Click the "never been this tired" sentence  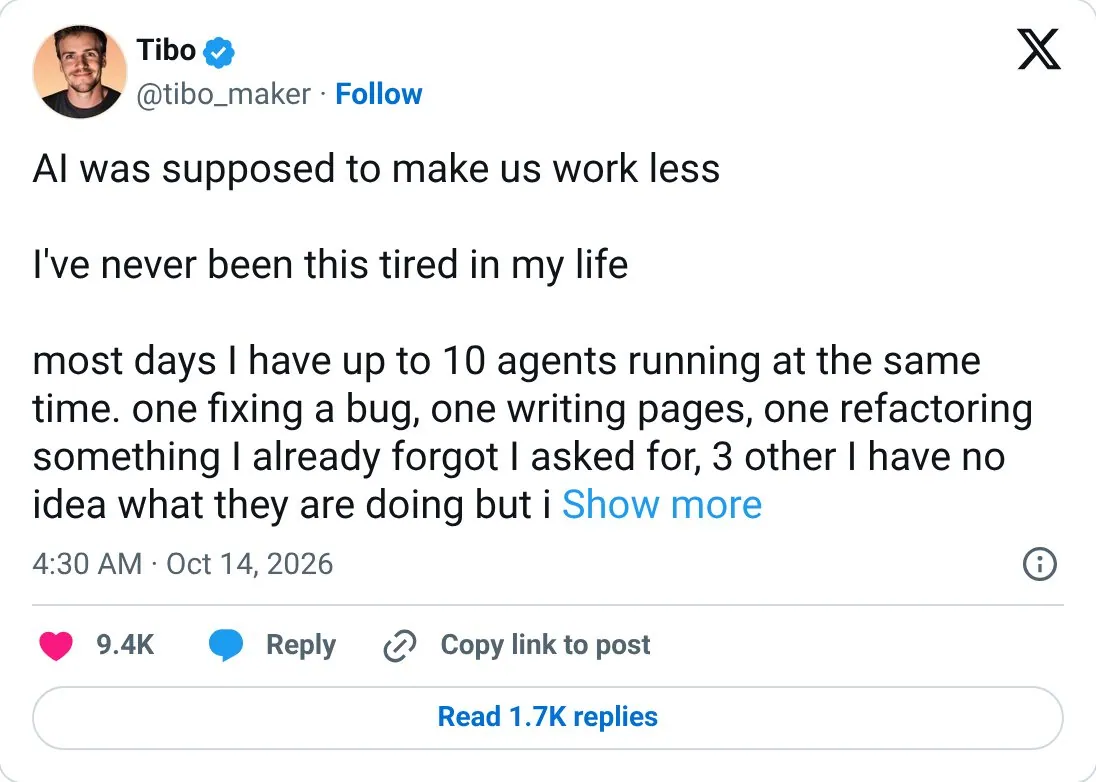coord(330,266)
